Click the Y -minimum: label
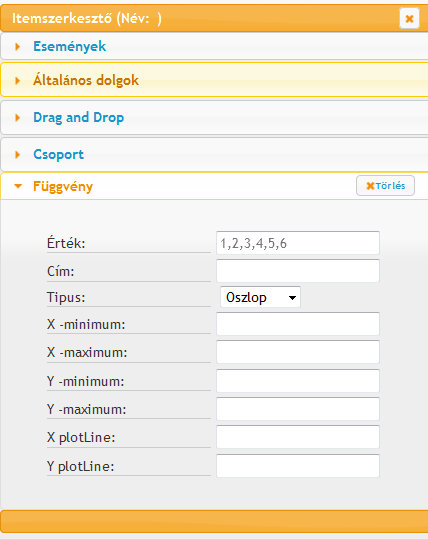This screenshot has height=540, width=428. coord(85,381)
